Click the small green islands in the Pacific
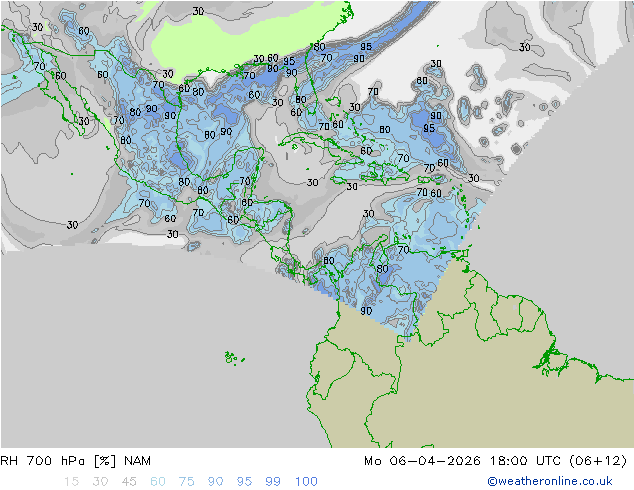 click(234, 358)
